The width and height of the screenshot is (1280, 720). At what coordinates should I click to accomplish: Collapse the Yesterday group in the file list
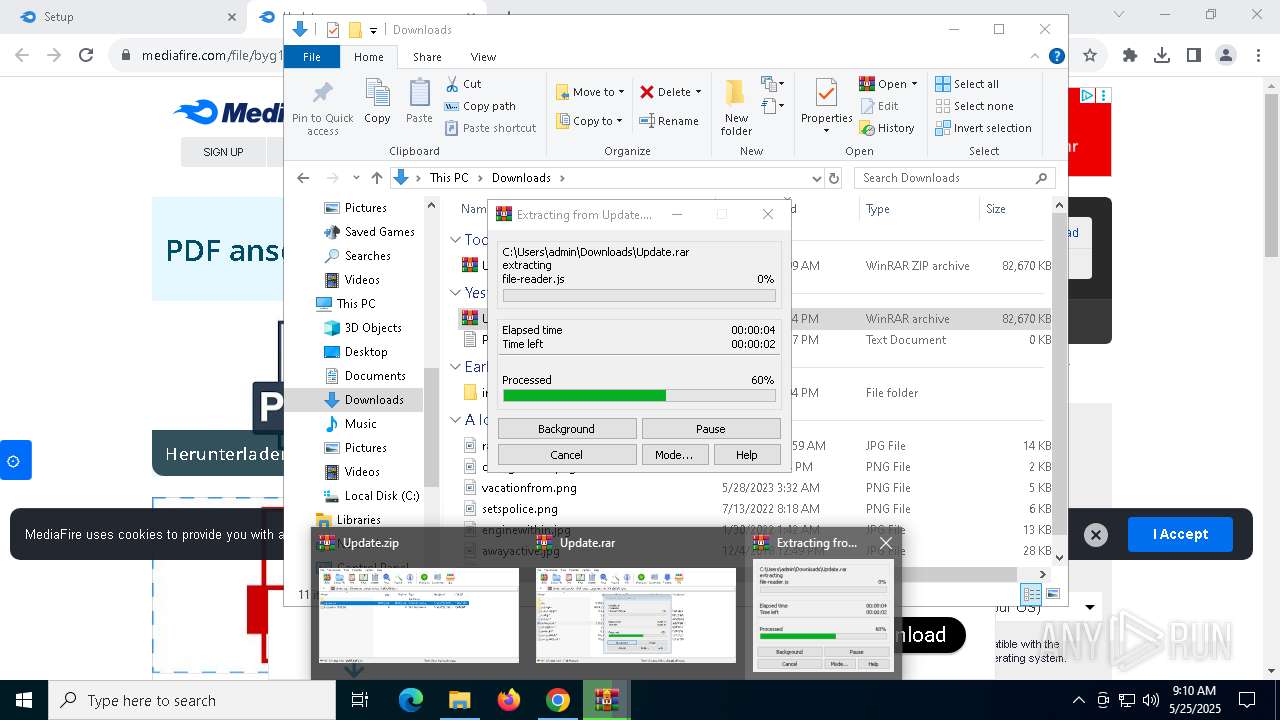[x=455, y=293]
